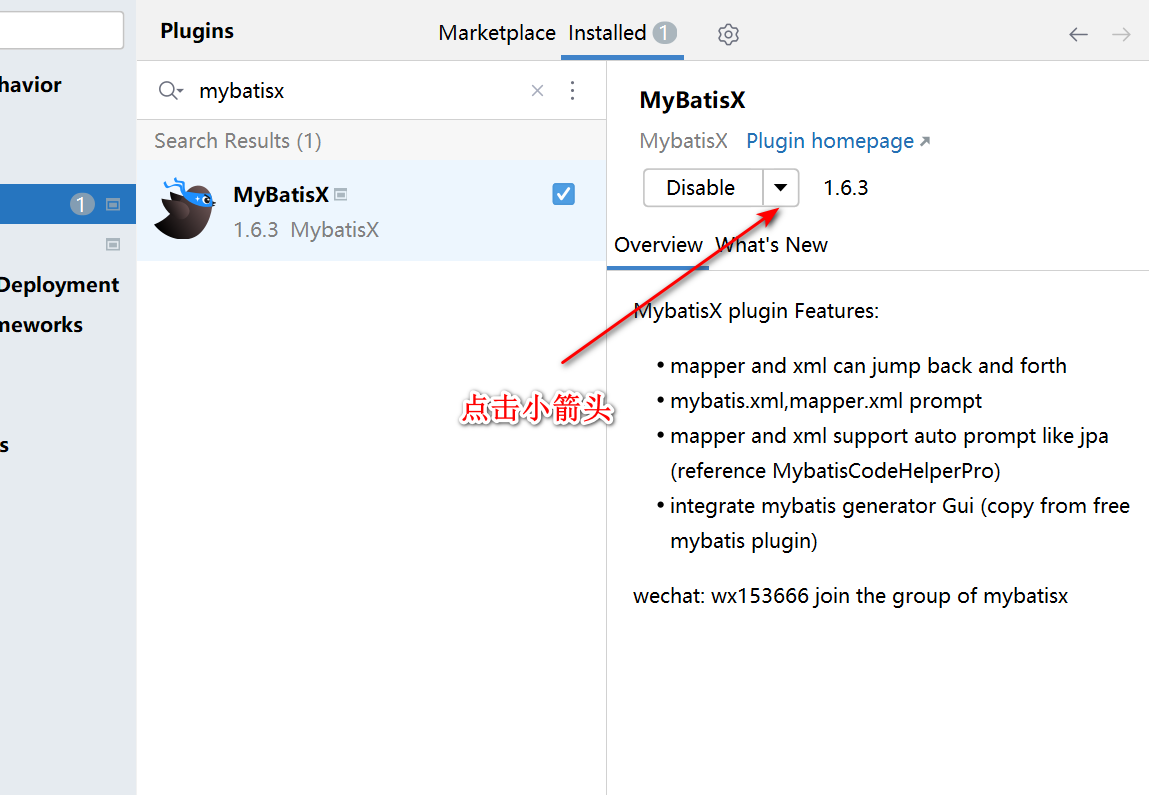Viewport: 1149px width, 795px height.
Task: Click the Search Results (1) header
Action: (x=237, y=141)
